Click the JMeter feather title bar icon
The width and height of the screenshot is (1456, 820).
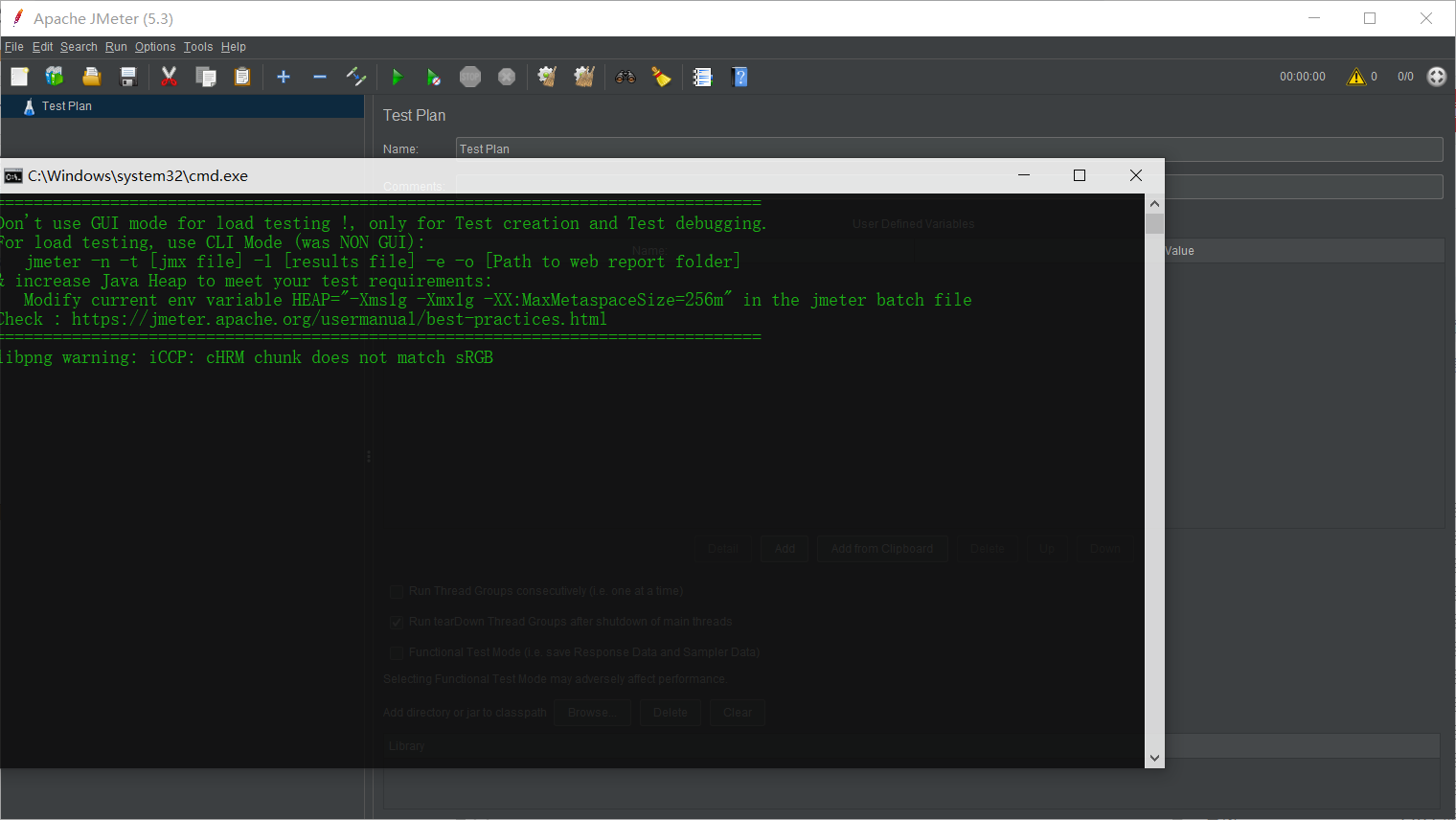click(x=16, y=18)
